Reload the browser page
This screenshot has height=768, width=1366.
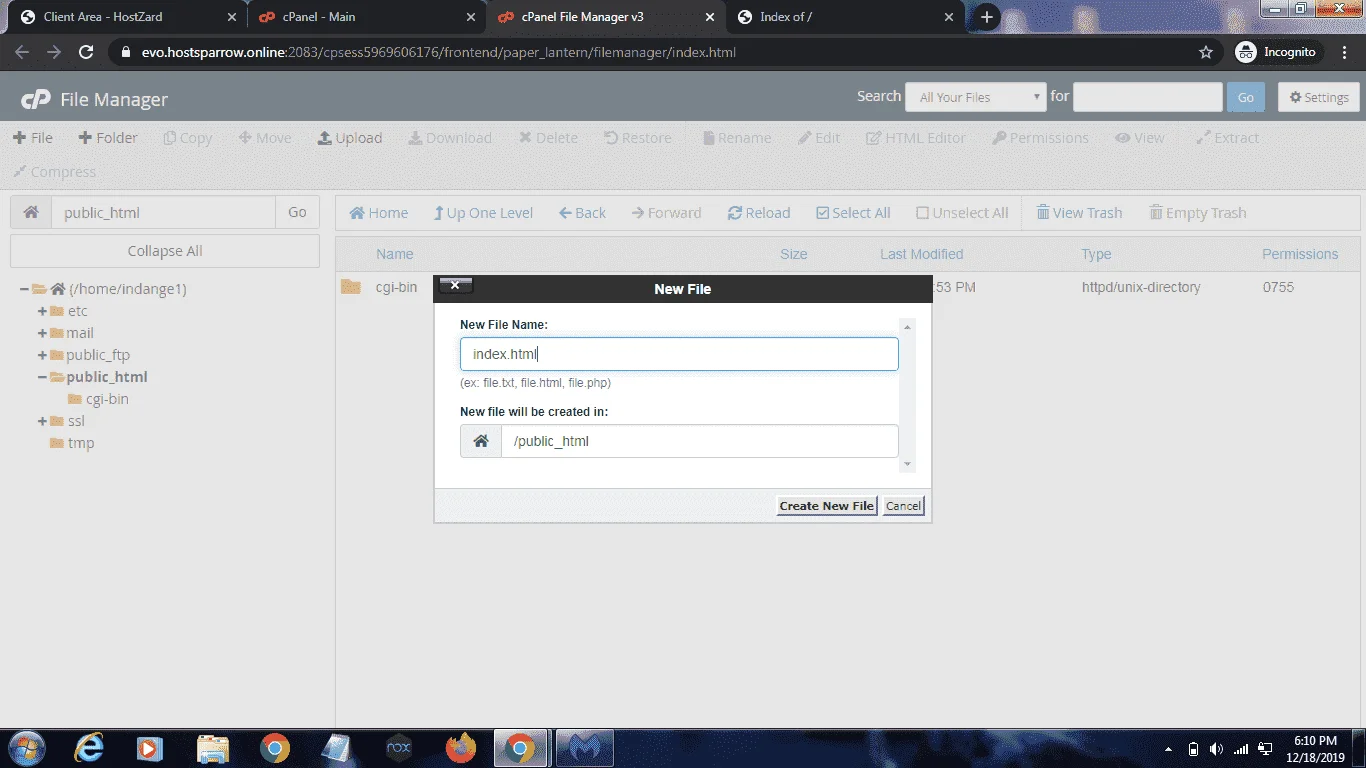(86, 52)
